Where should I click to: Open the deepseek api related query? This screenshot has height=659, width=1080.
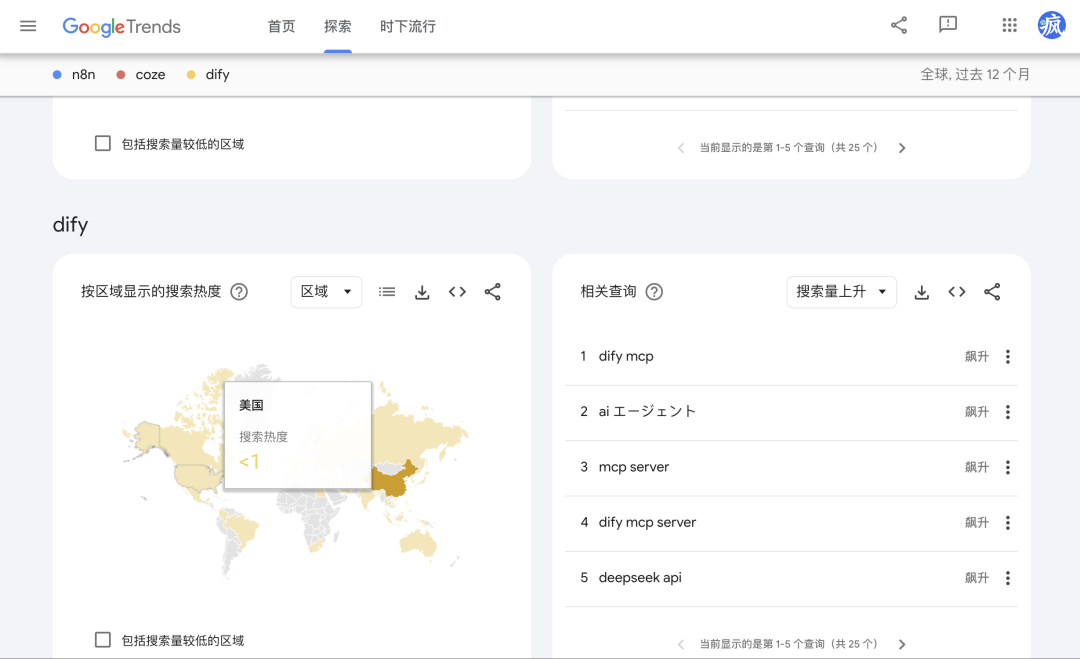(640, 578)
